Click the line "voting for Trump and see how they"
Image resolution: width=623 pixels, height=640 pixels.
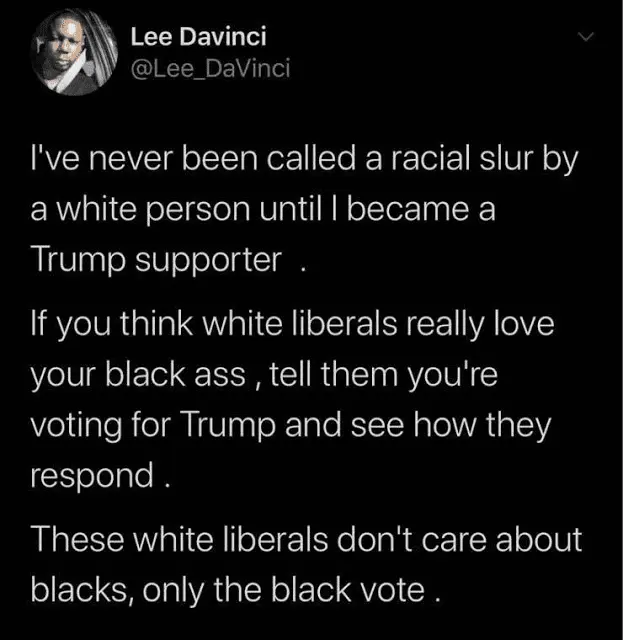pos(291,427)
